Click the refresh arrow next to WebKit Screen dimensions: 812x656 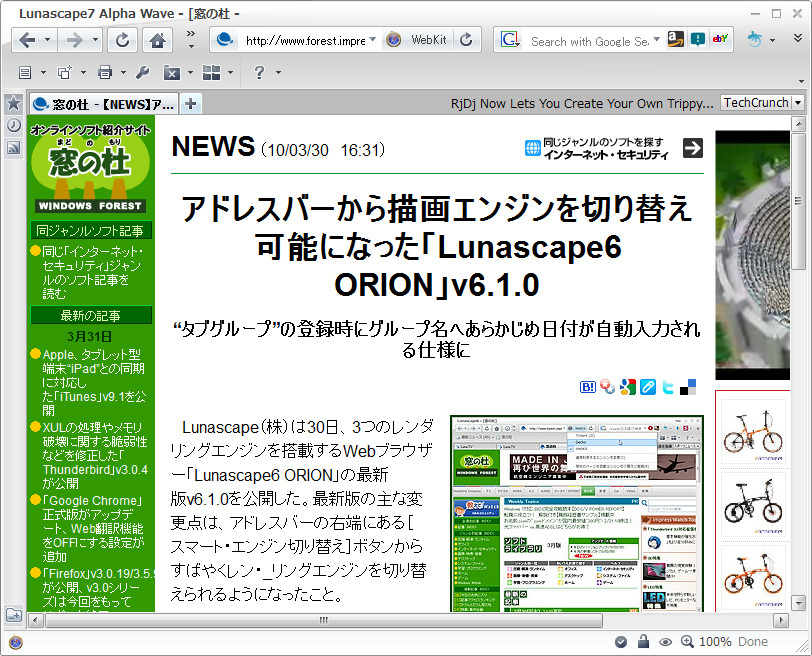pos(466,40)
